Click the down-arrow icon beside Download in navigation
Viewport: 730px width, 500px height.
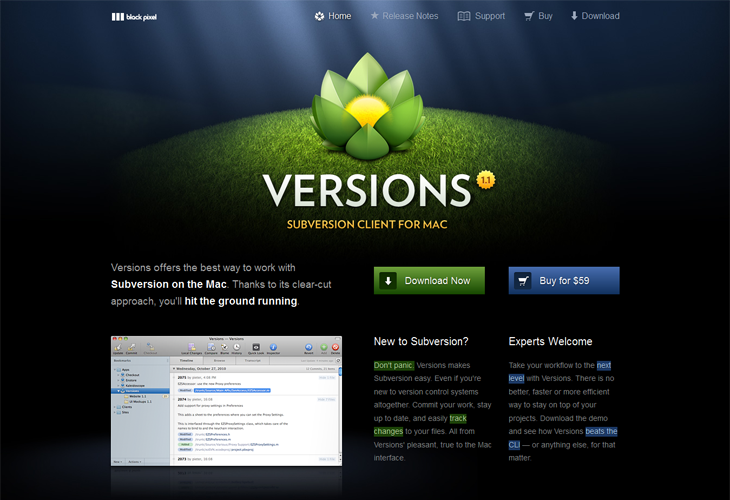click(x=574, y=16)
